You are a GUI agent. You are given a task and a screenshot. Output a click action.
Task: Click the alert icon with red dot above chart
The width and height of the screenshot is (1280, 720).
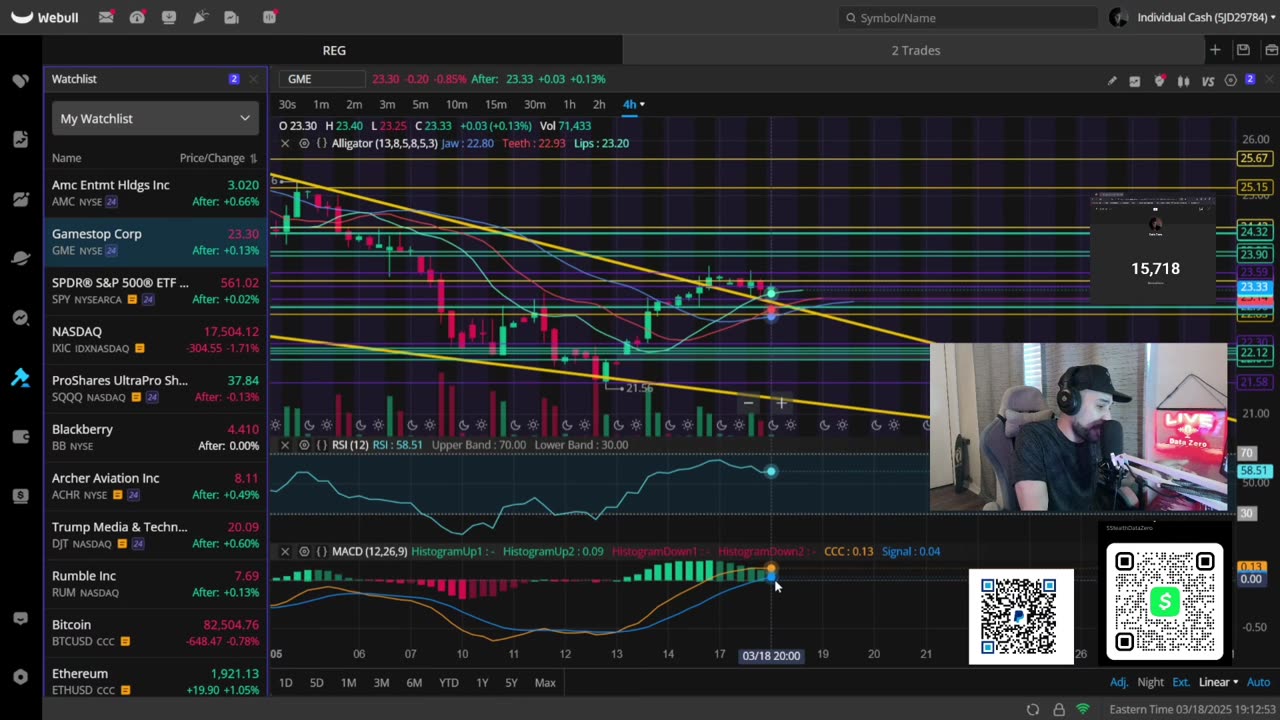point(1159,81)
